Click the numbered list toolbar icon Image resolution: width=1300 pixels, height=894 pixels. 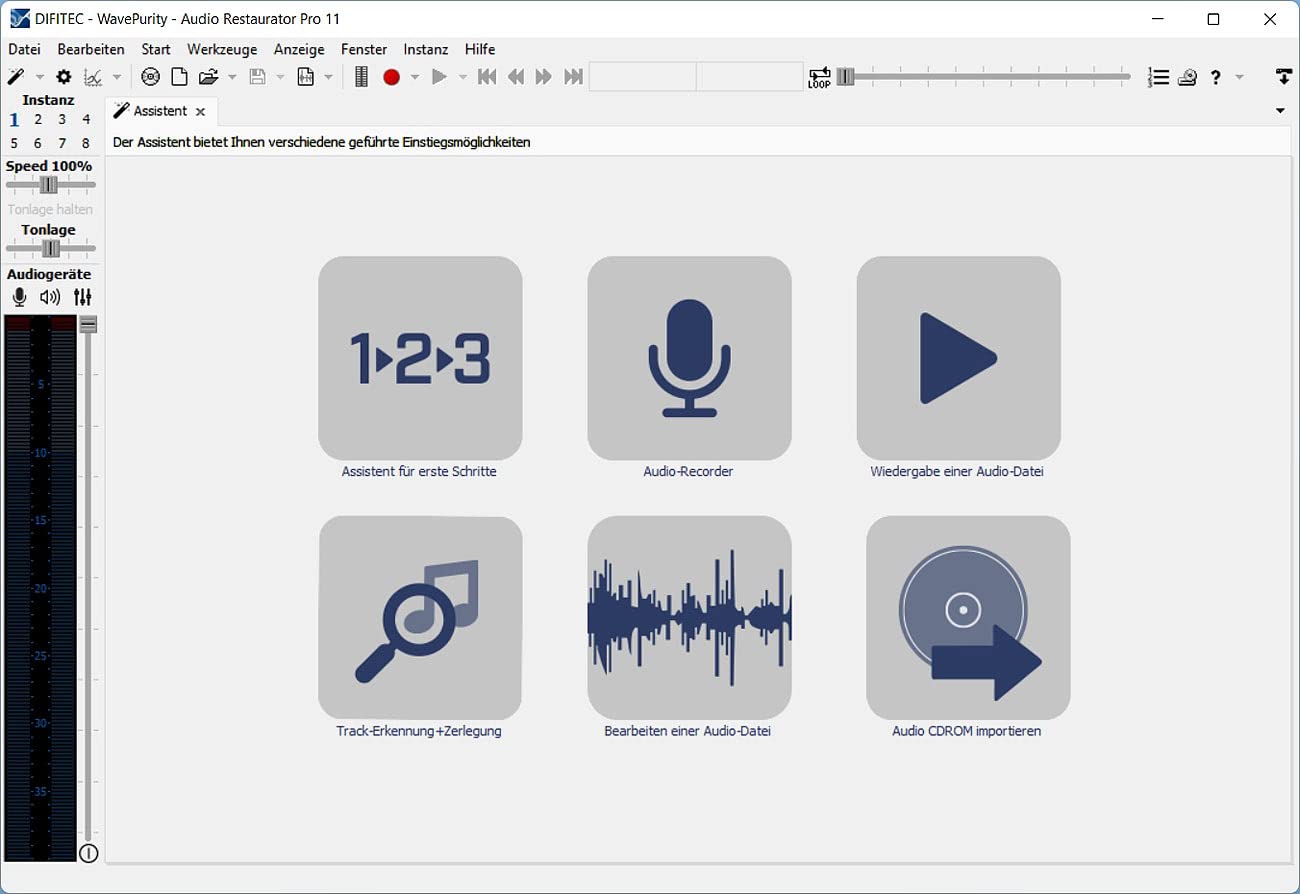coord(1158,77)
